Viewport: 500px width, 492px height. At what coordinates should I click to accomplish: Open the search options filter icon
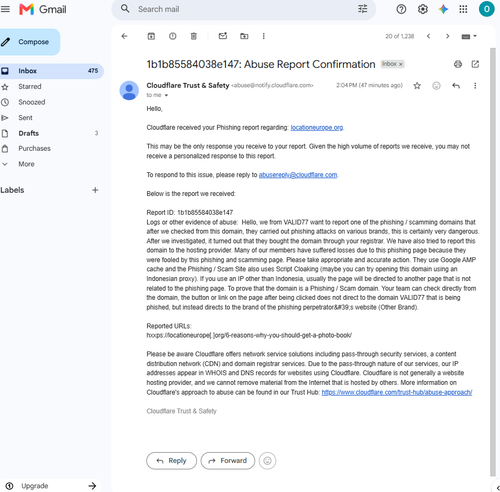point(363,9)
